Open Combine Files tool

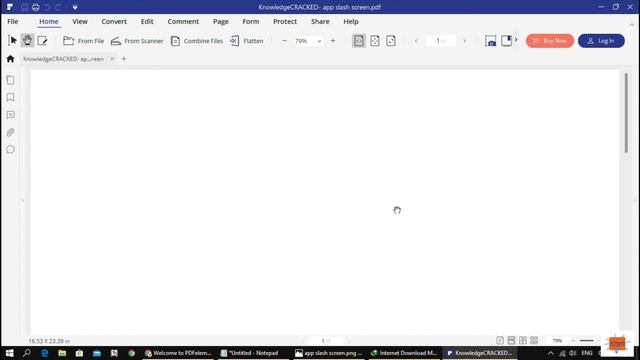[x=197, y=41]
